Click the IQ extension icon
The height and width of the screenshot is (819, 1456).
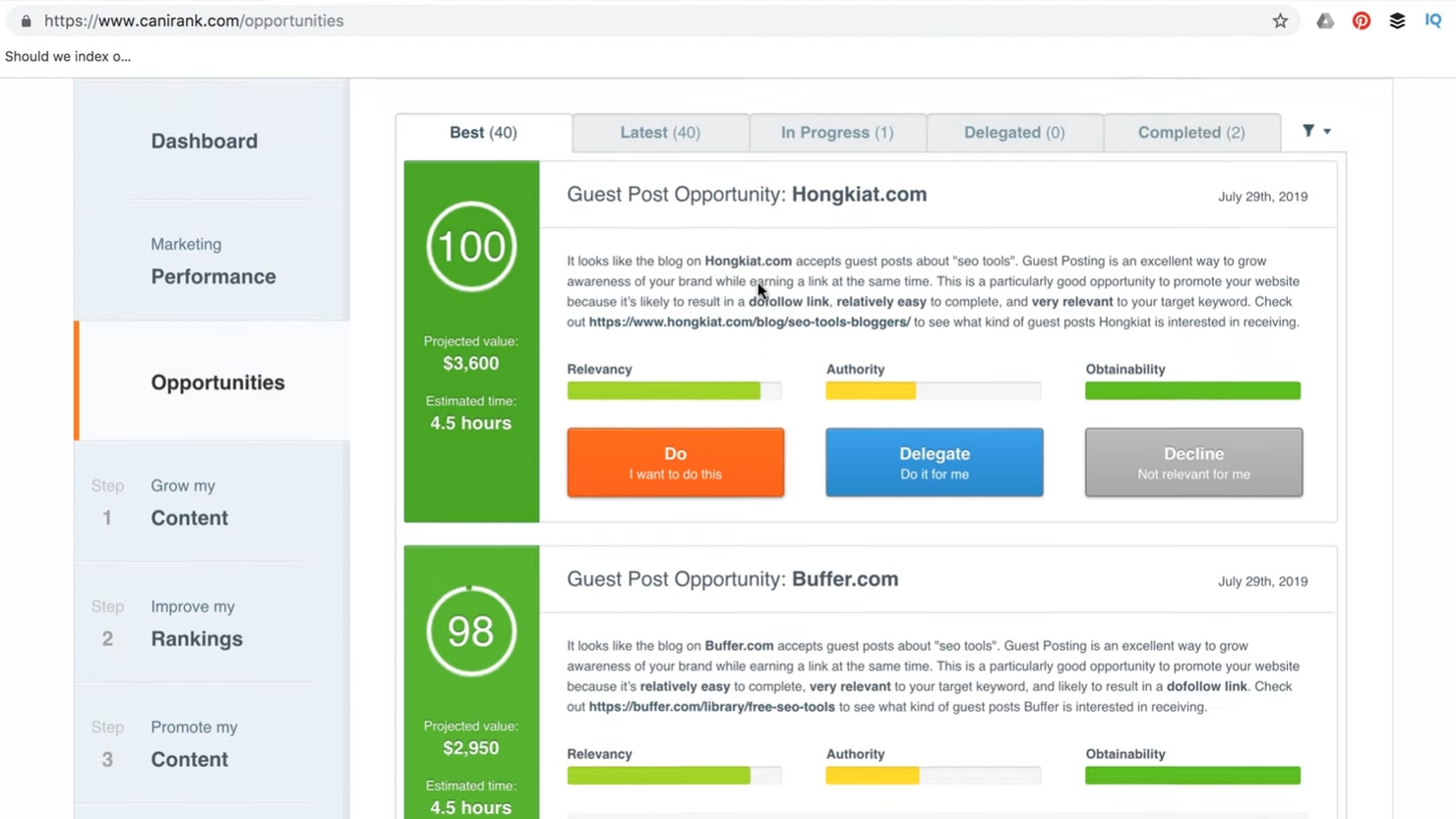point(1433,20)
